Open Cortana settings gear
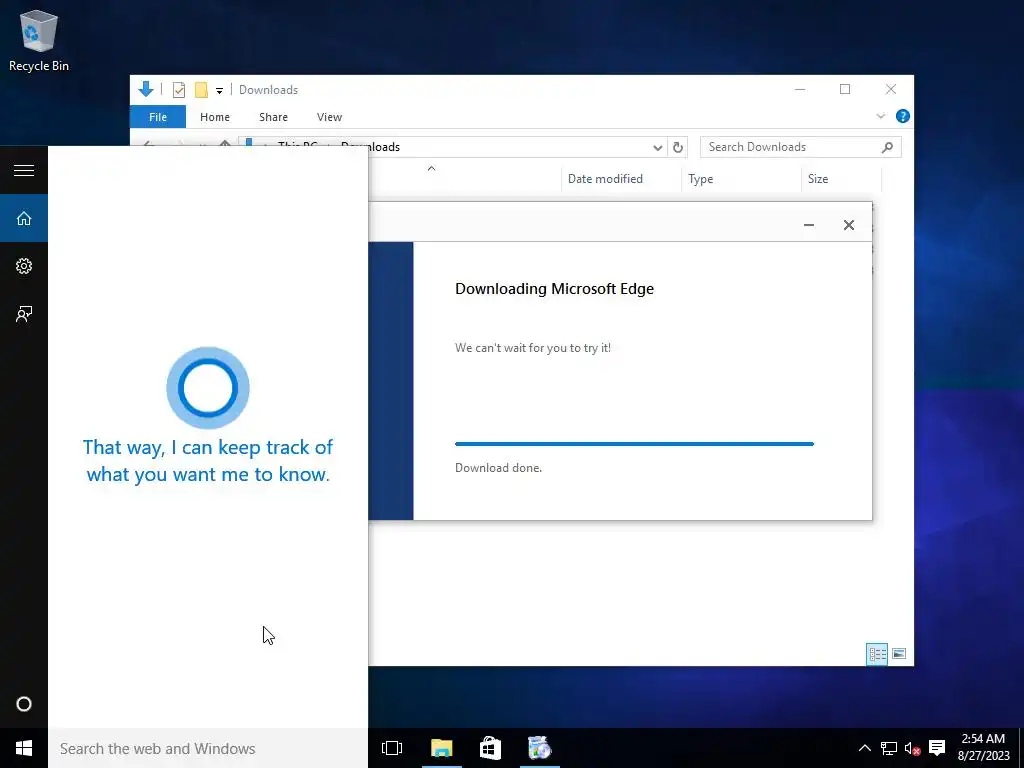Viewport: 1024px width, 768px height. click(24, 266)
